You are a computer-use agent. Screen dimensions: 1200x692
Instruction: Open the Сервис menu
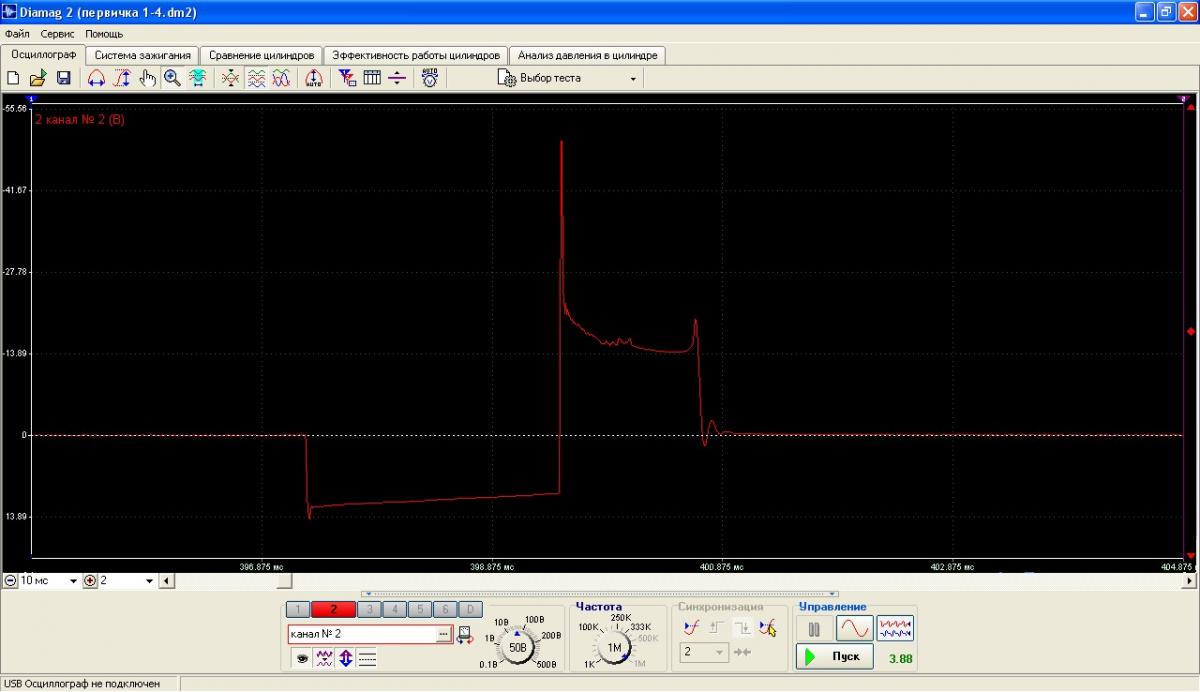[x=58, y=34]
